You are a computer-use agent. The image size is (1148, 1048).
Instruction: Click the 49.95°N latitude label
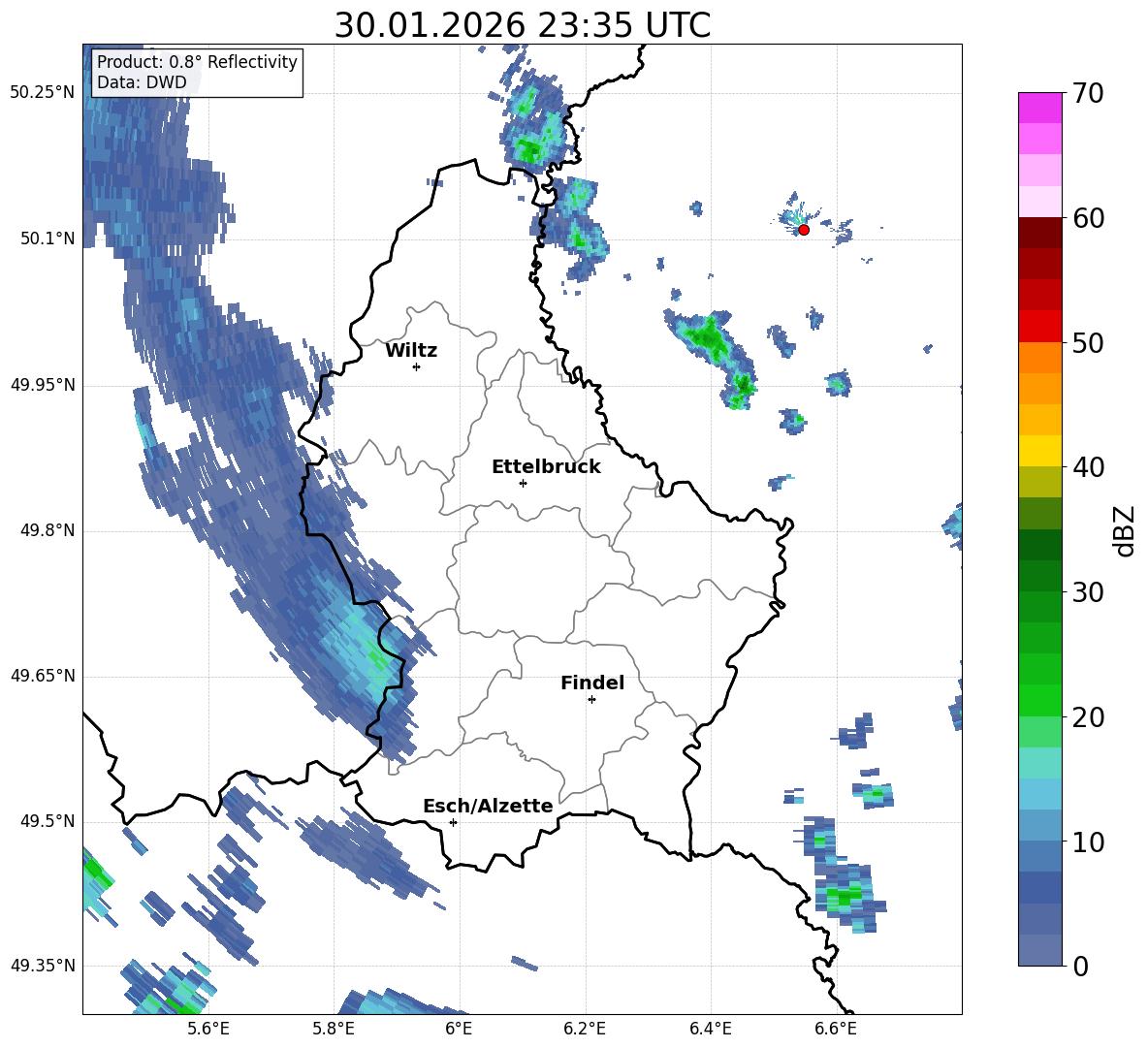point(43,385)
